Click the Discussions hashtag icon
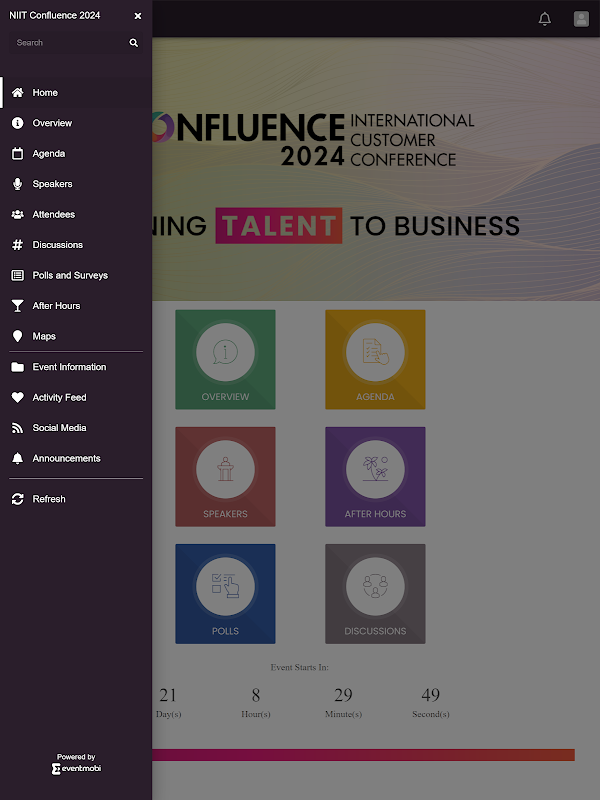The height and width of the screenshot is (800, 600). 17,245
